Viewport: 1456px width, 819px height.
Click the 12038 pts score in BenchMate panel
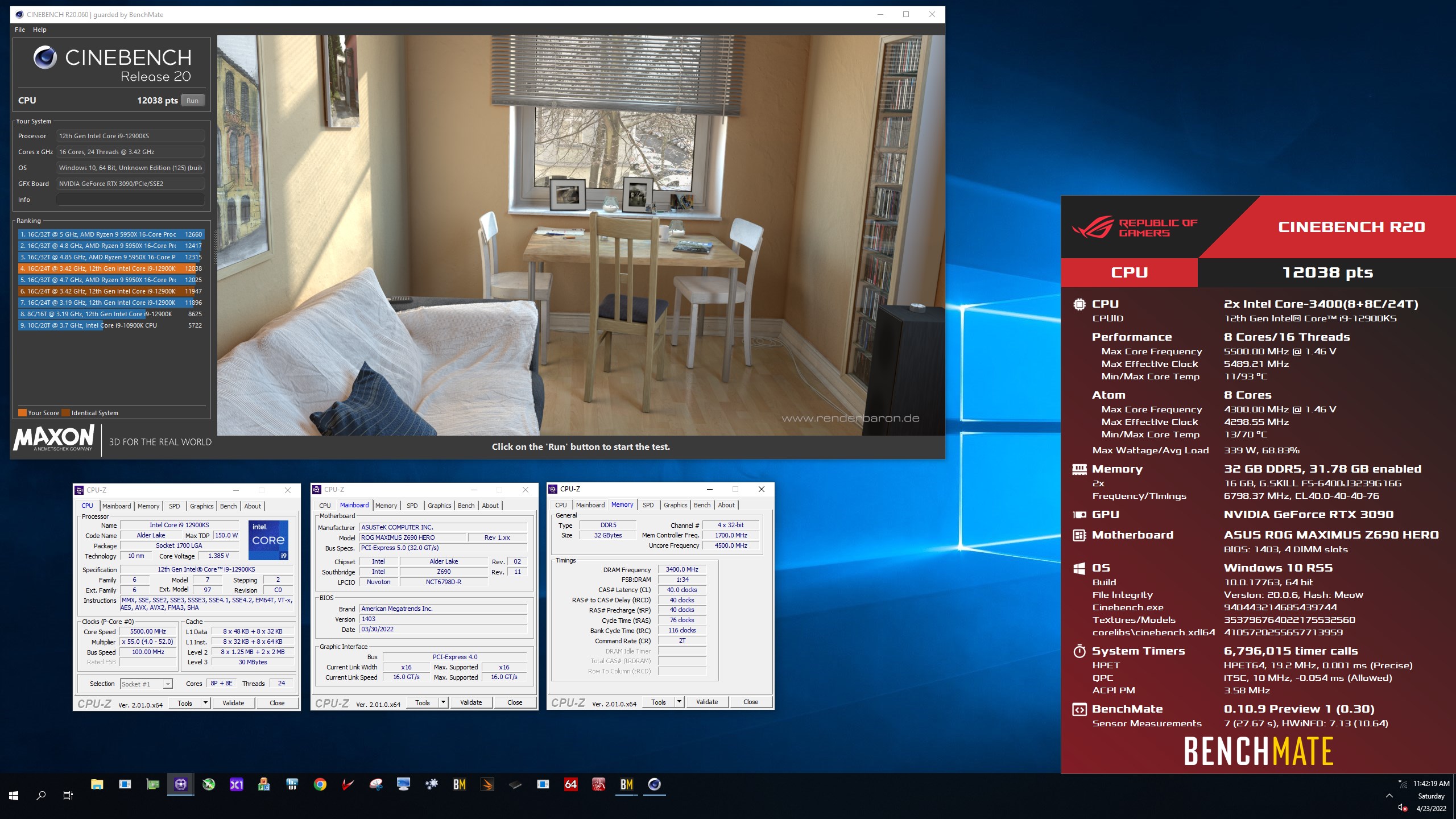(1327, 272)
